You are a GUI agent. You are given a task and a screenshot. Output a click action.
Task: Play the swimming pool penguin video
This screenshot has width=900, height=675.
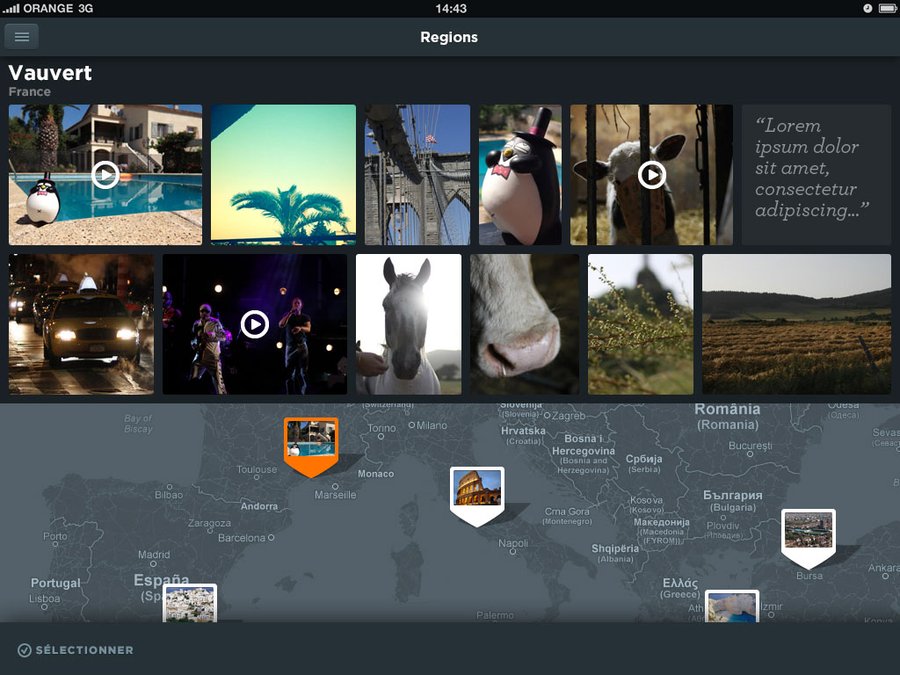(105, 175)
